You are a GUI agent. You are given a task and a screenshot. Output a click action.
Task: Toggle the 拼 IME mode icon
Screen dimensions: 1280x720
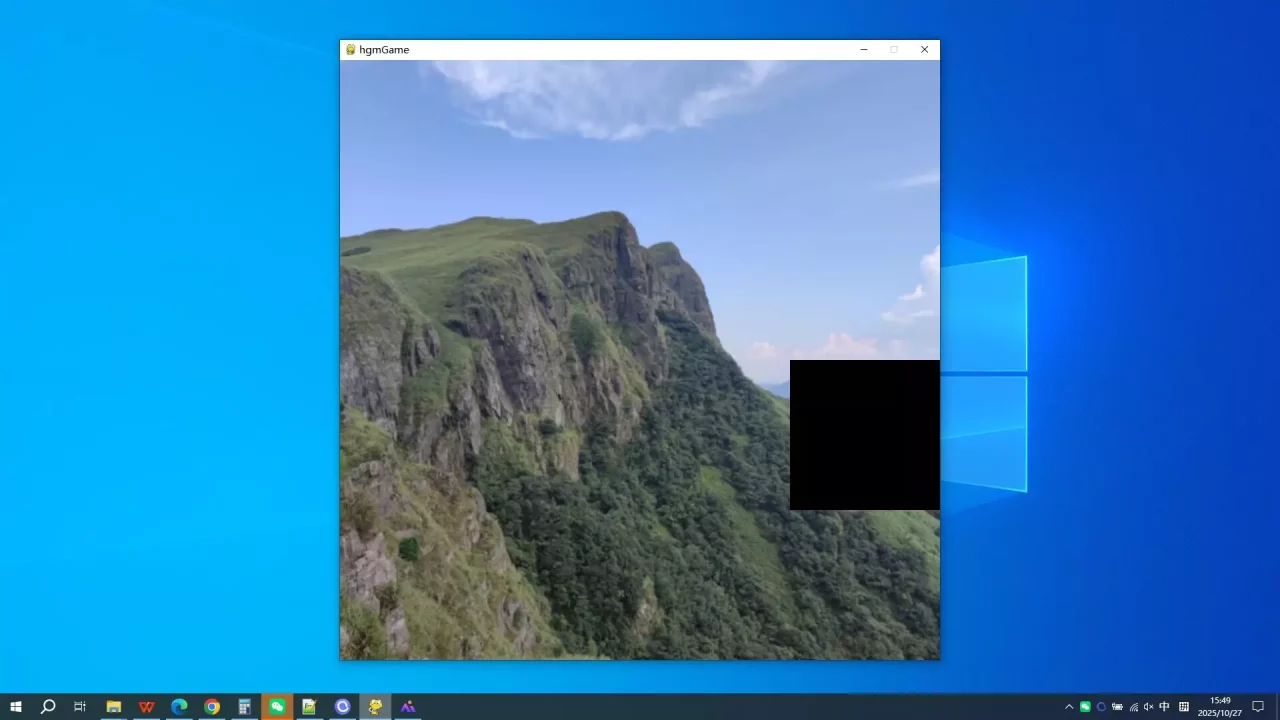[x=1184, y=707]
